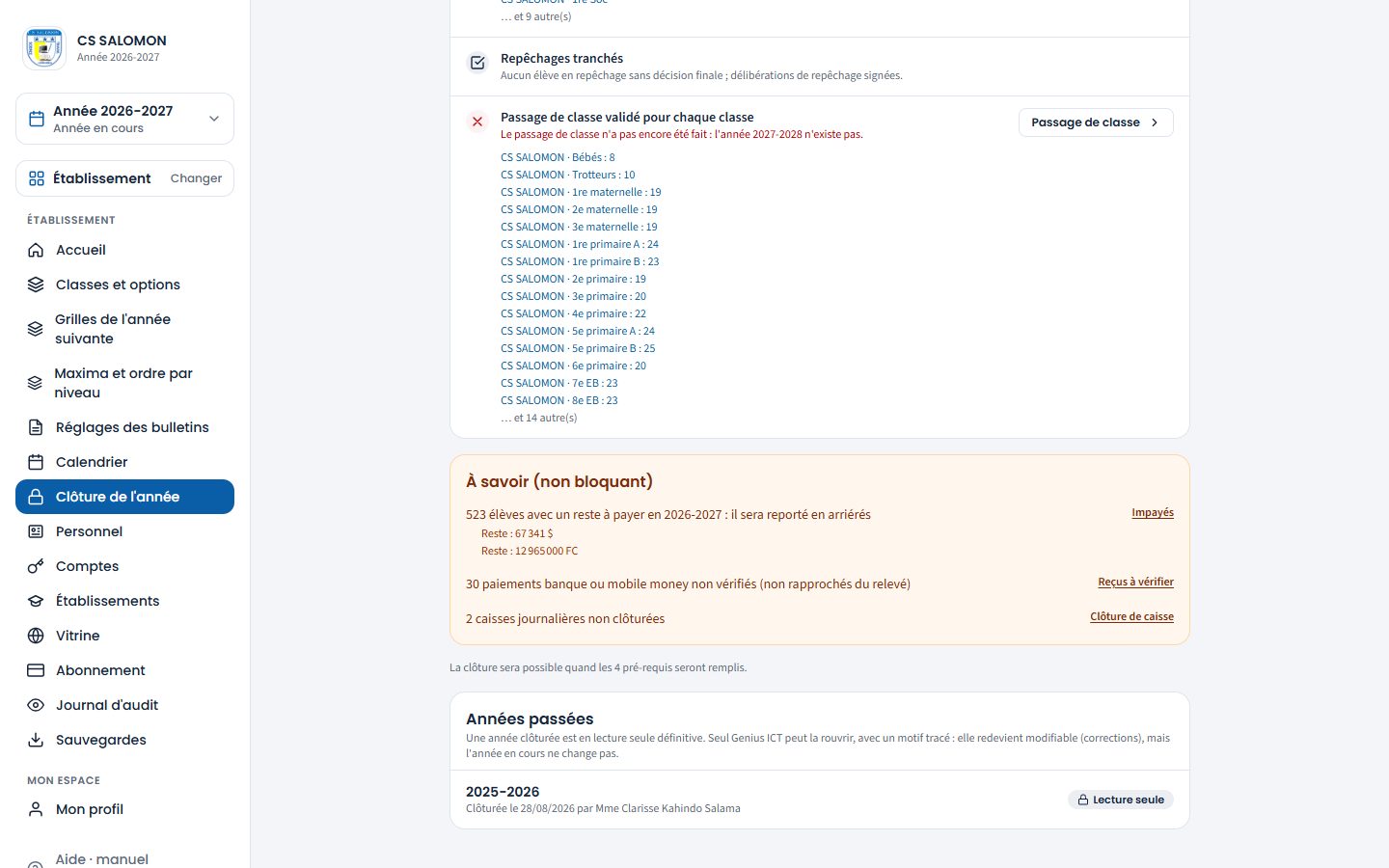Click the Reste : 67 341 $ amount

517,533
